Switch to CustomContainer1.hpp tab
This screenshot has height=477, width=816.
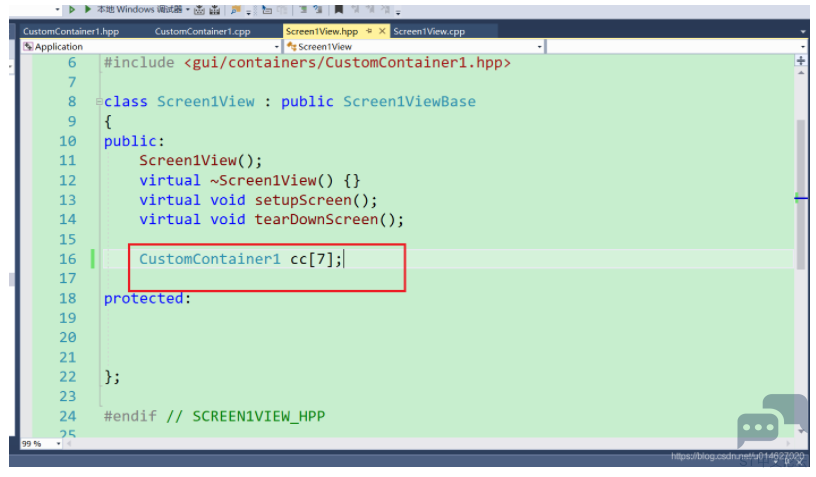[x=71, y=31]
